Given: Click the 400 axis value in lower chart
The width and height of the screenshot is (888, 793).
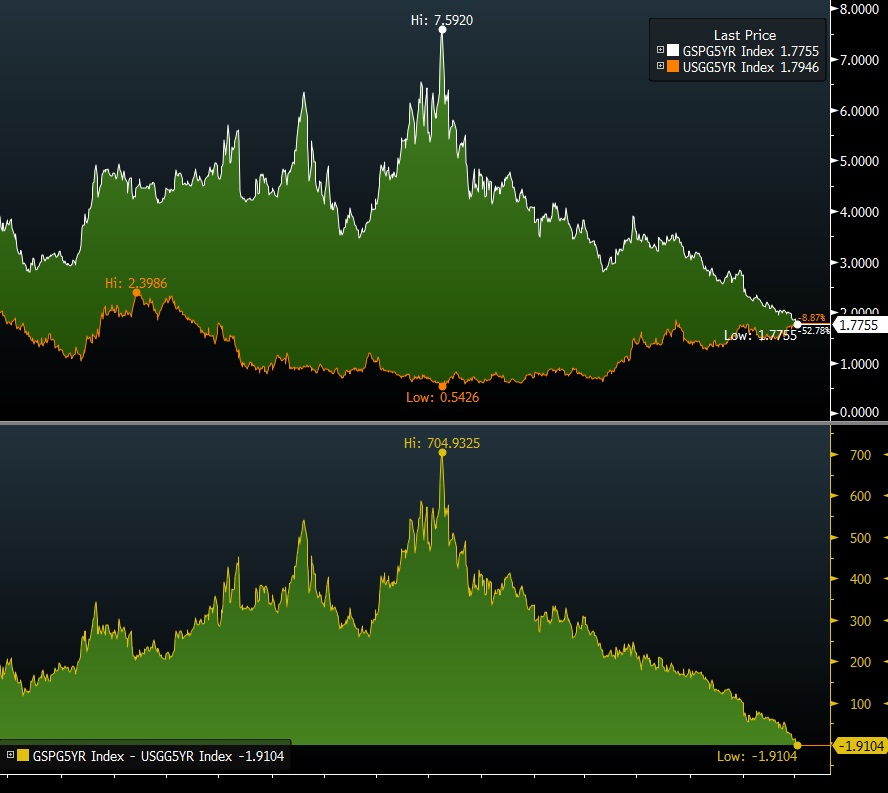Looking at the screenshot, I should tap(860, 579).
